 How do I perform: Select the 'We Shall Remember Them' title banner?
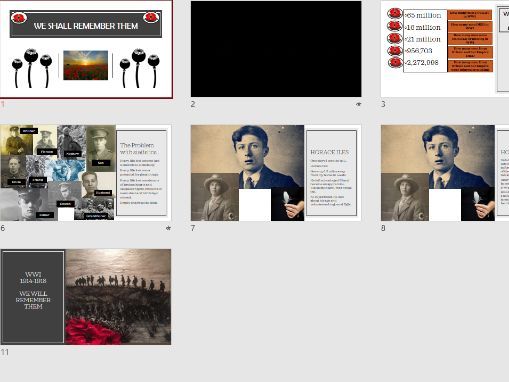(86, 24)
